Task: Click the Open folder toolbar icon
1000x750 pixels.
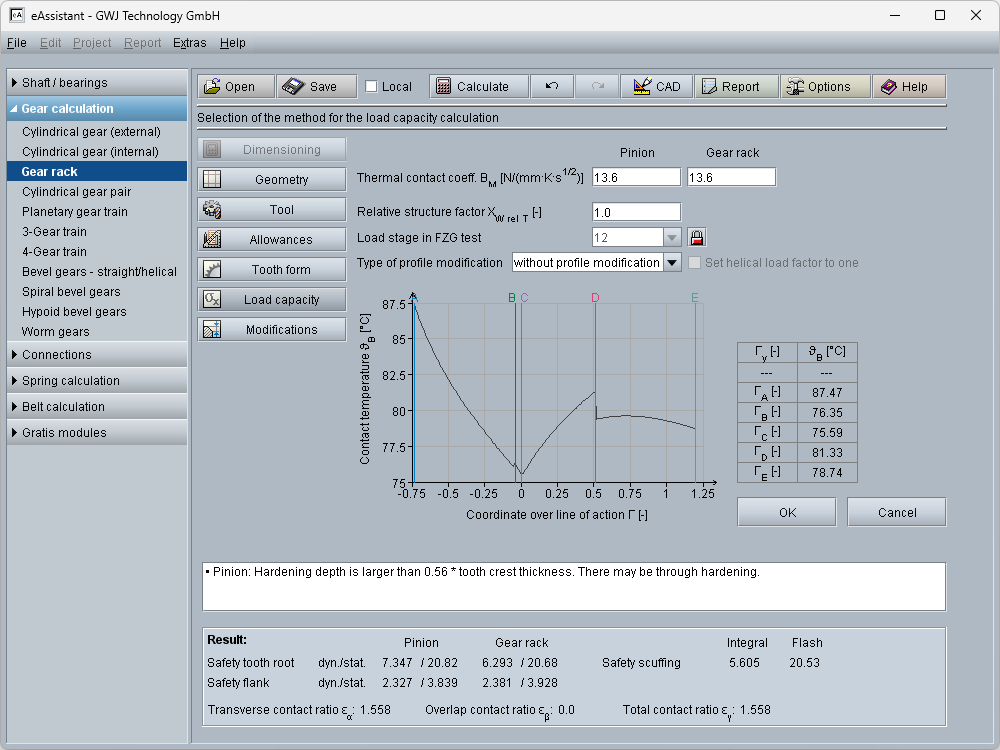Action: pyautogui.click(x=212, y=87)
